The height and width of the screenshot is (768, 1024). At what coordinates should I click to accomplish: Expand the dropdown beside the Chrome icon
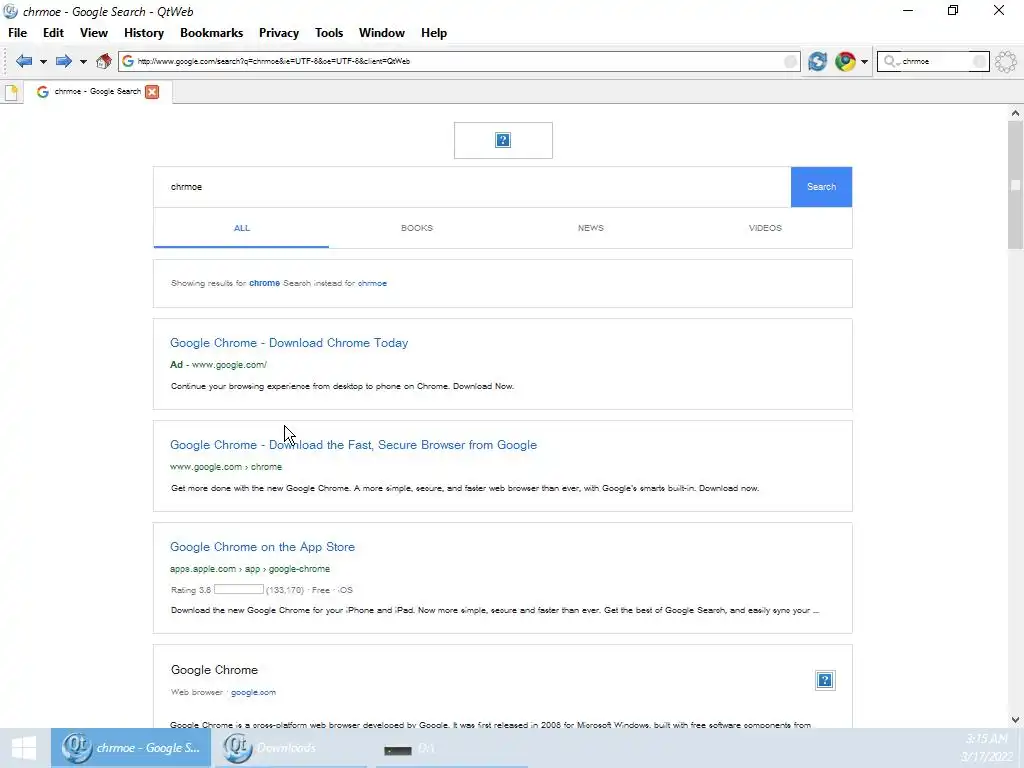pos(864,62)
